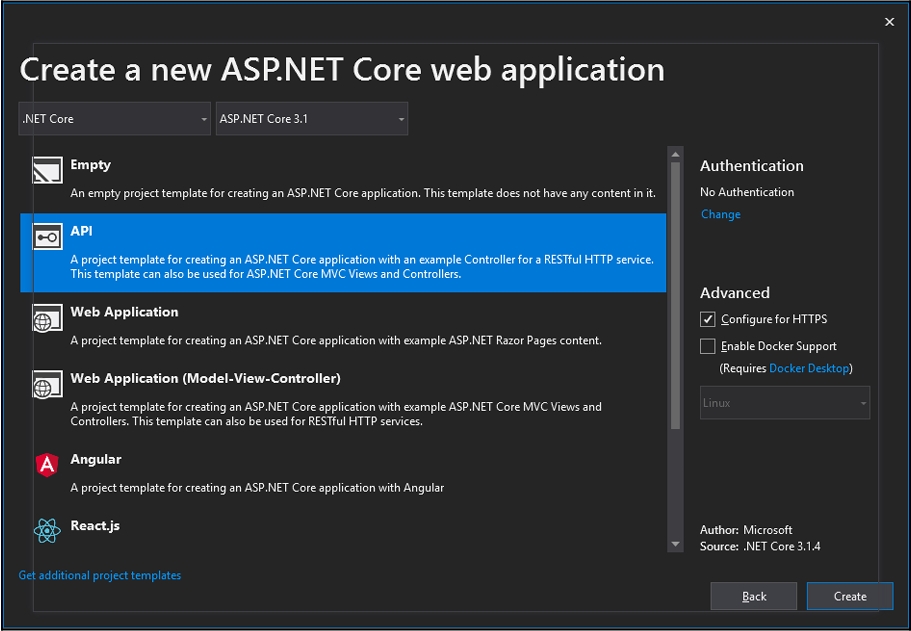Image resolution: width=911 pixels, height=631 pixels.
Task: Click the API template key icon
Action: click(x=47, y=238)
